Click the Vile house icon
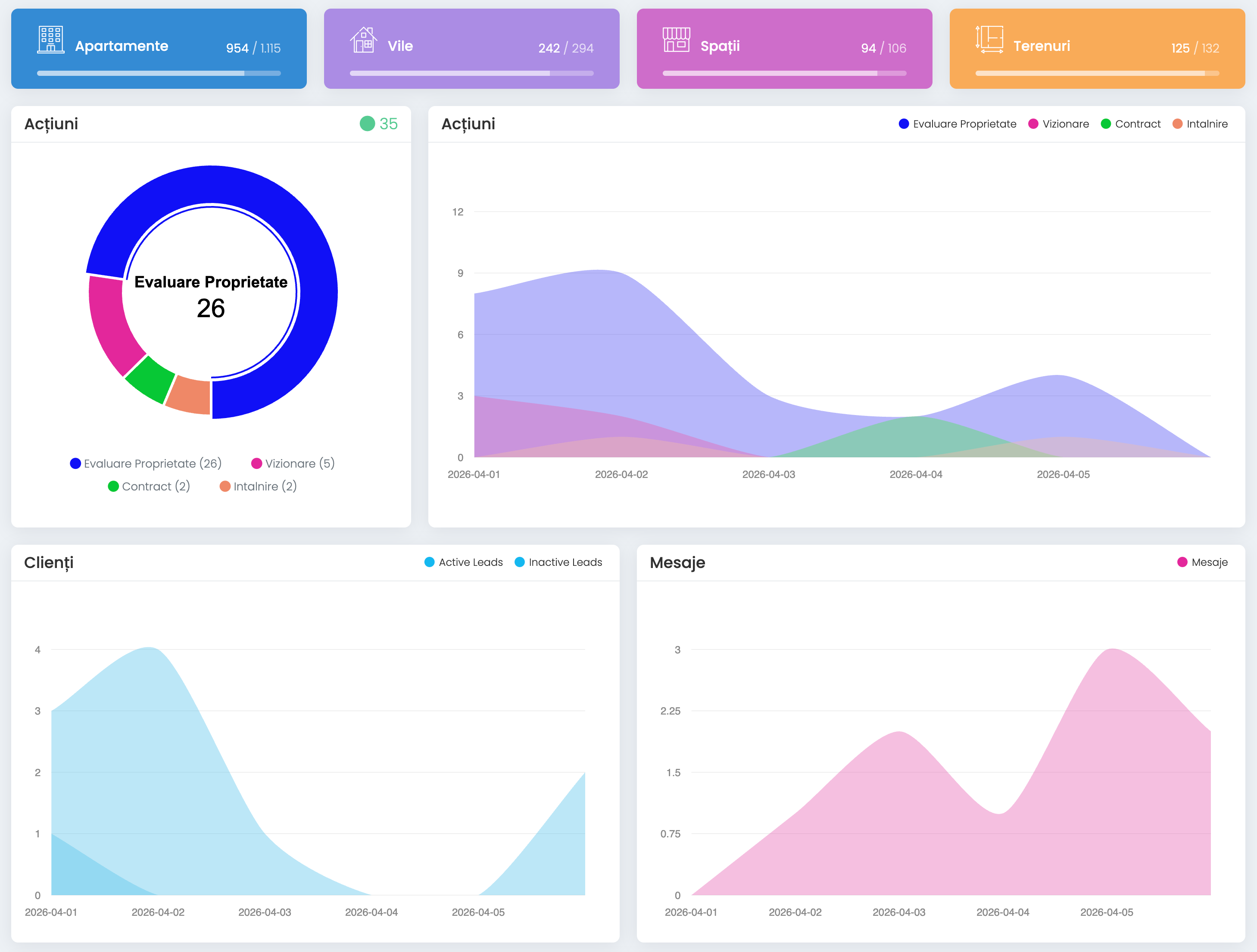Image resolution: width=1257 pixels, height=952 pixels. [x=363, y=40]
